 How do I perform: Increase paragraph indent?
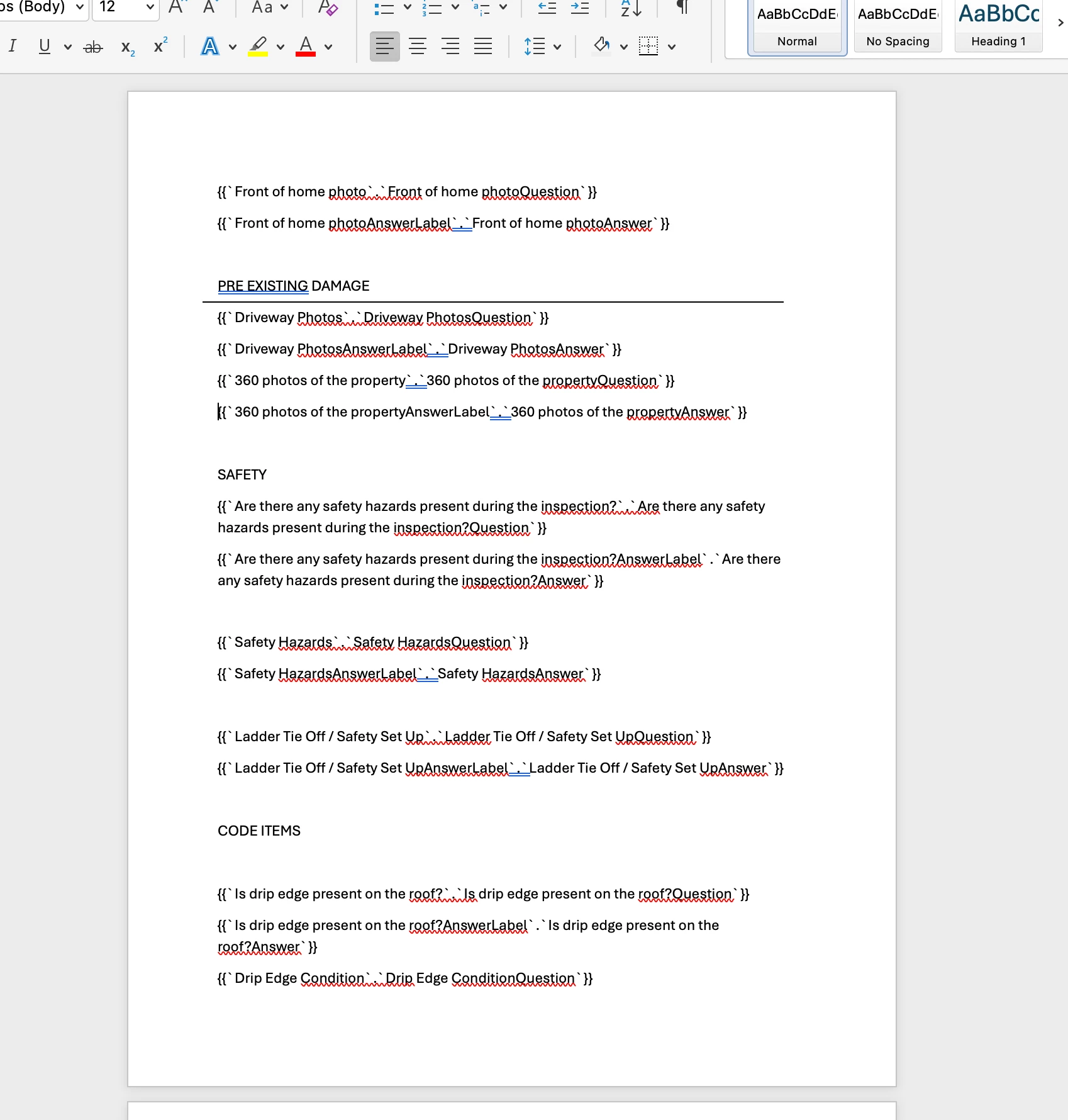[580, 8]
